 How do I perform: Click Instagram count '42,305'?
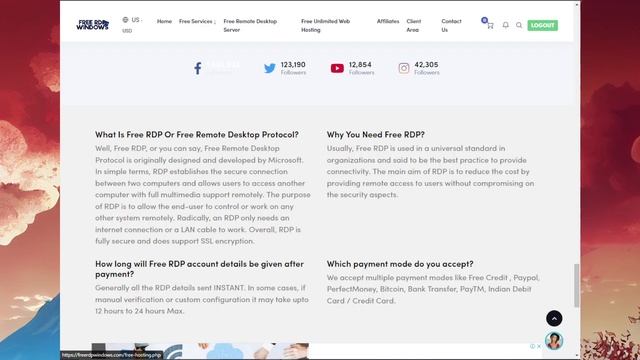pos(426,64)
